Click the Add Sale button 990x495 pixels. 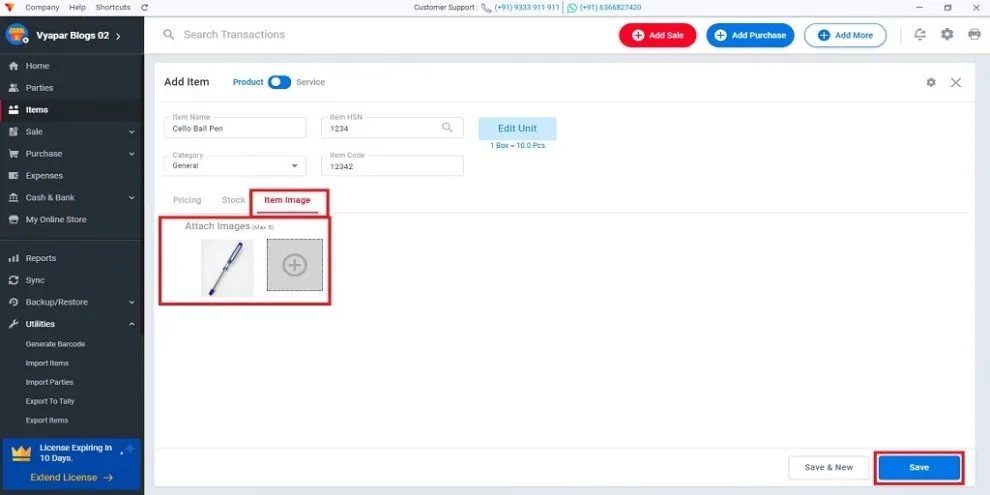pos(657,35)
